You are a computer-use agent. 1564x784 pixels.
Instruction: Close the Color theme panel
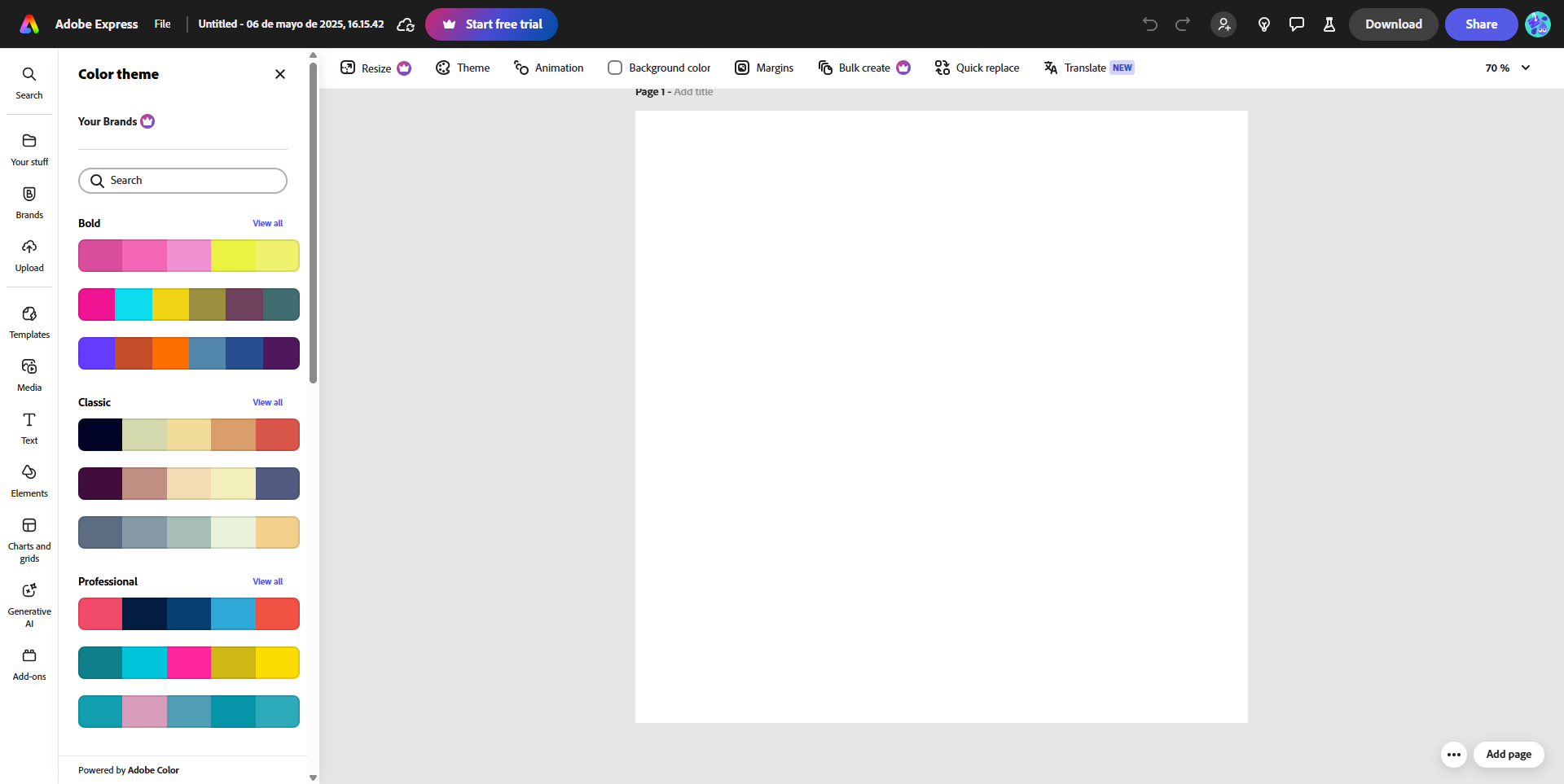pos(280,74)
